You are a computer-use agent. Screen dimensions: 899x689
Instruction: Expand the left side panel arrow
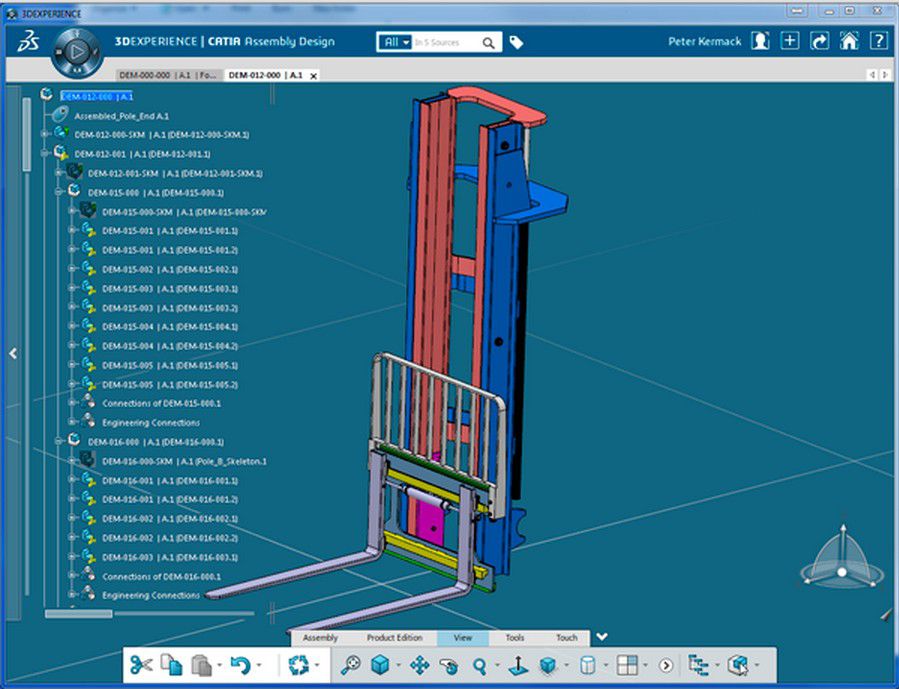click(x=13, y=353)
